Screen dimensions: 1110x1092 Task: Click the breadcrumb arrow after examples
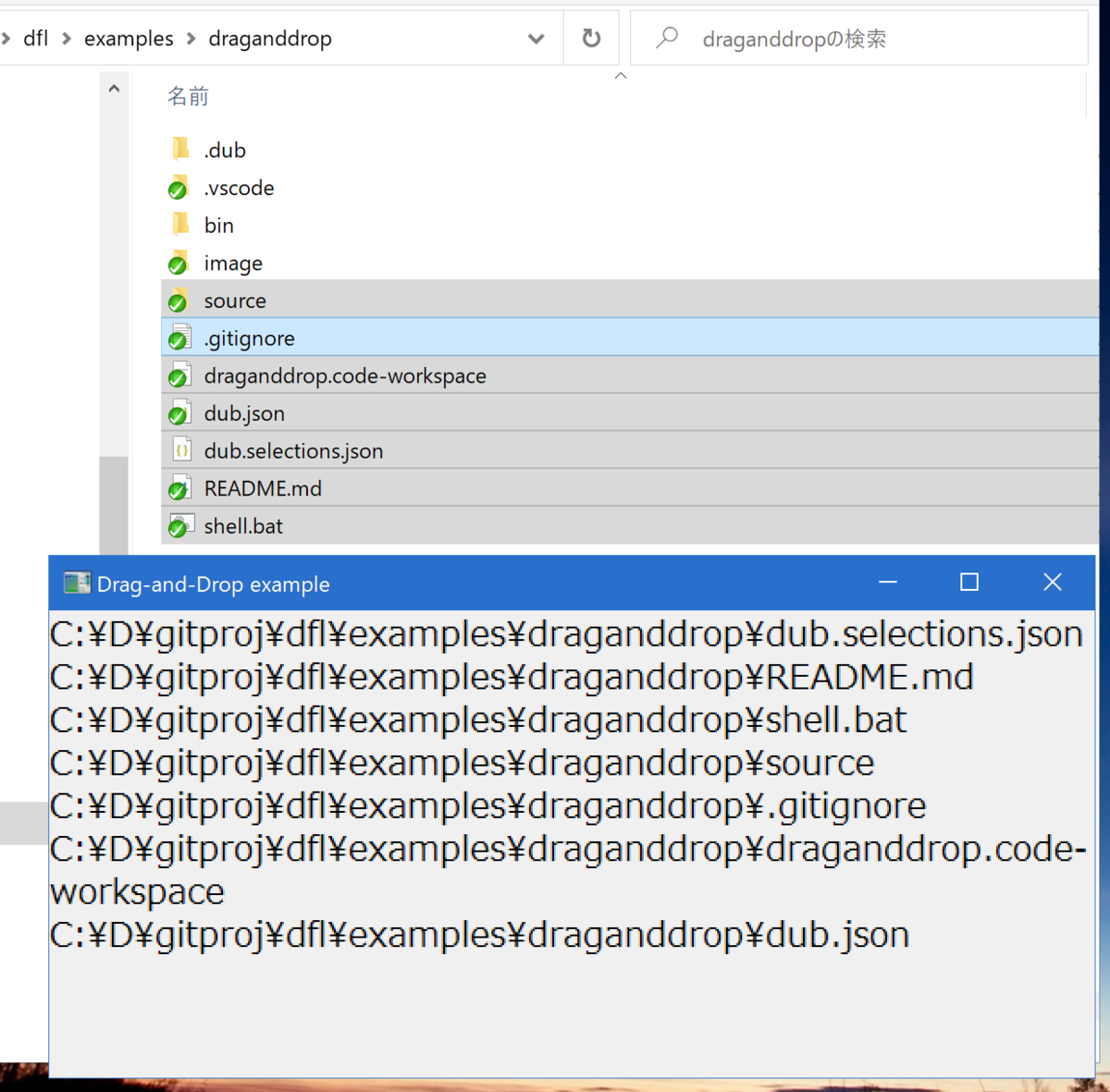click(191, 39)
